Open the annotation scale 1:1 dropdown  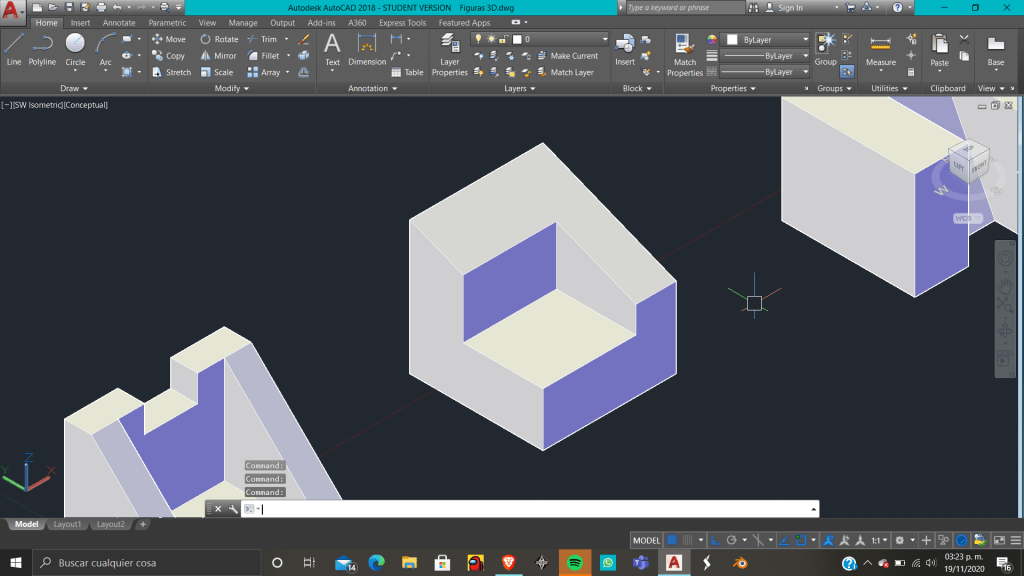pyautogui.click(x=878, y=540)
